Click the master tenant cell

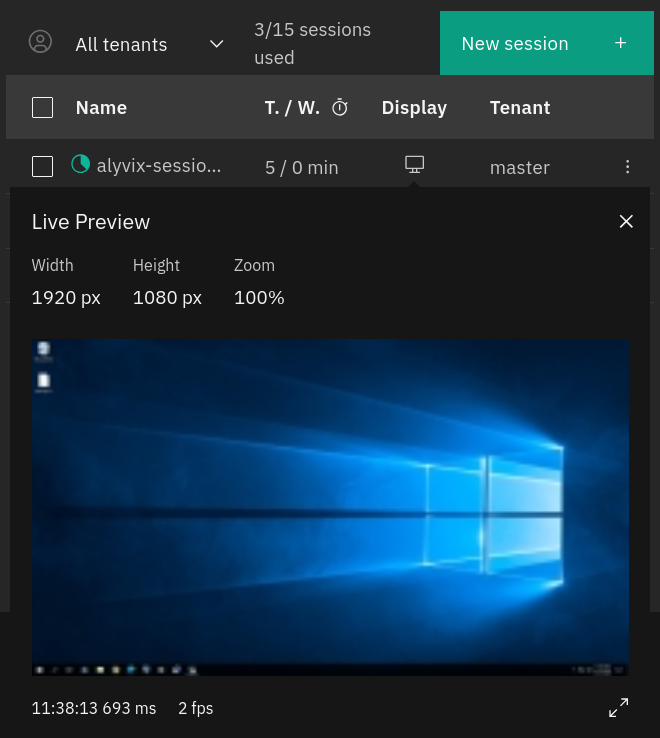(x=520, y=168)
